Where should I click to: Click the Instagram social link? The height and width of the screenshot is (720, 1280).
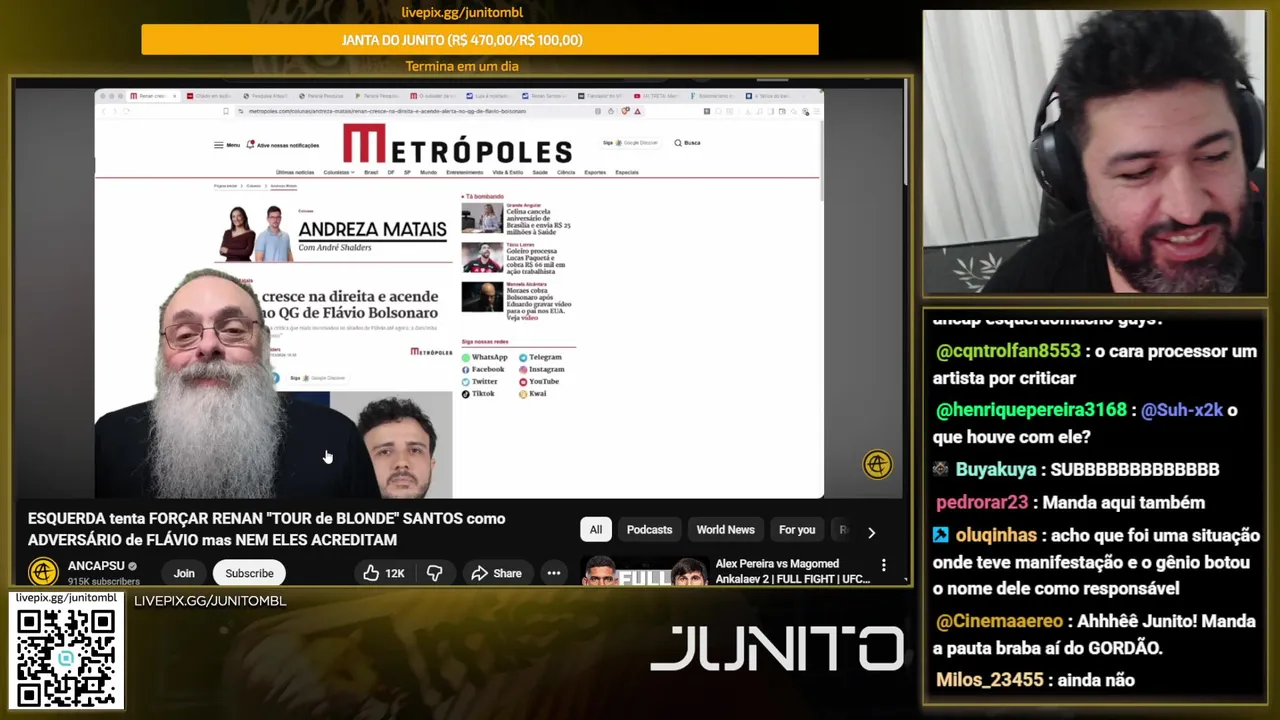pos(542,369)
